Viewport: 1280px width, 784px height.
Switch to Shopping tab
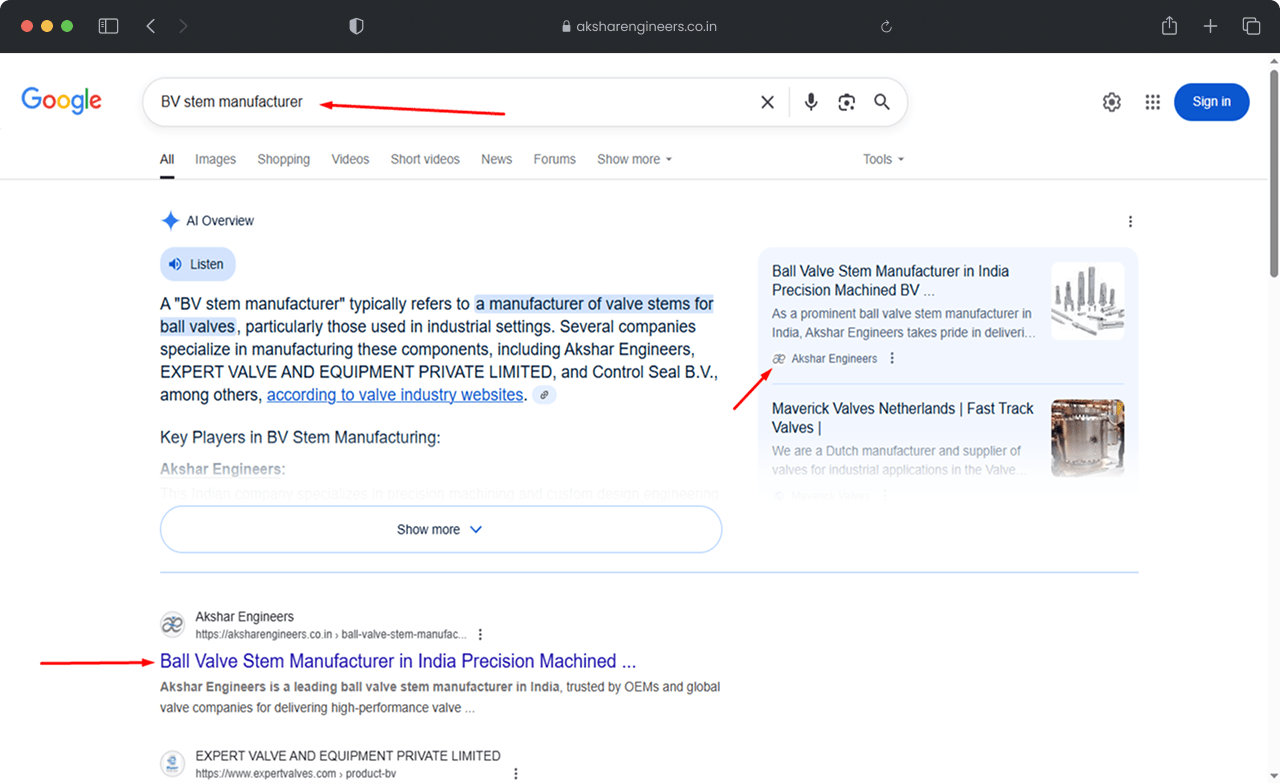[283, 159]
